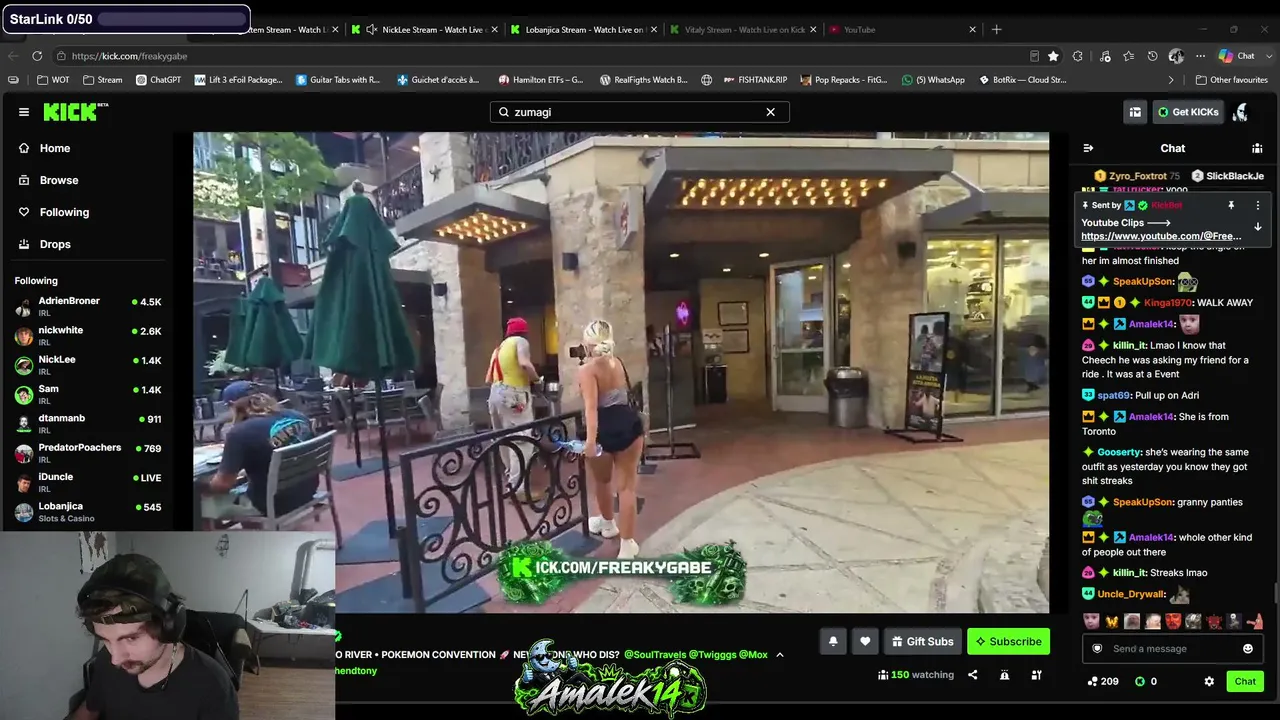
Task: Share the stream
Action: [972, 675]
